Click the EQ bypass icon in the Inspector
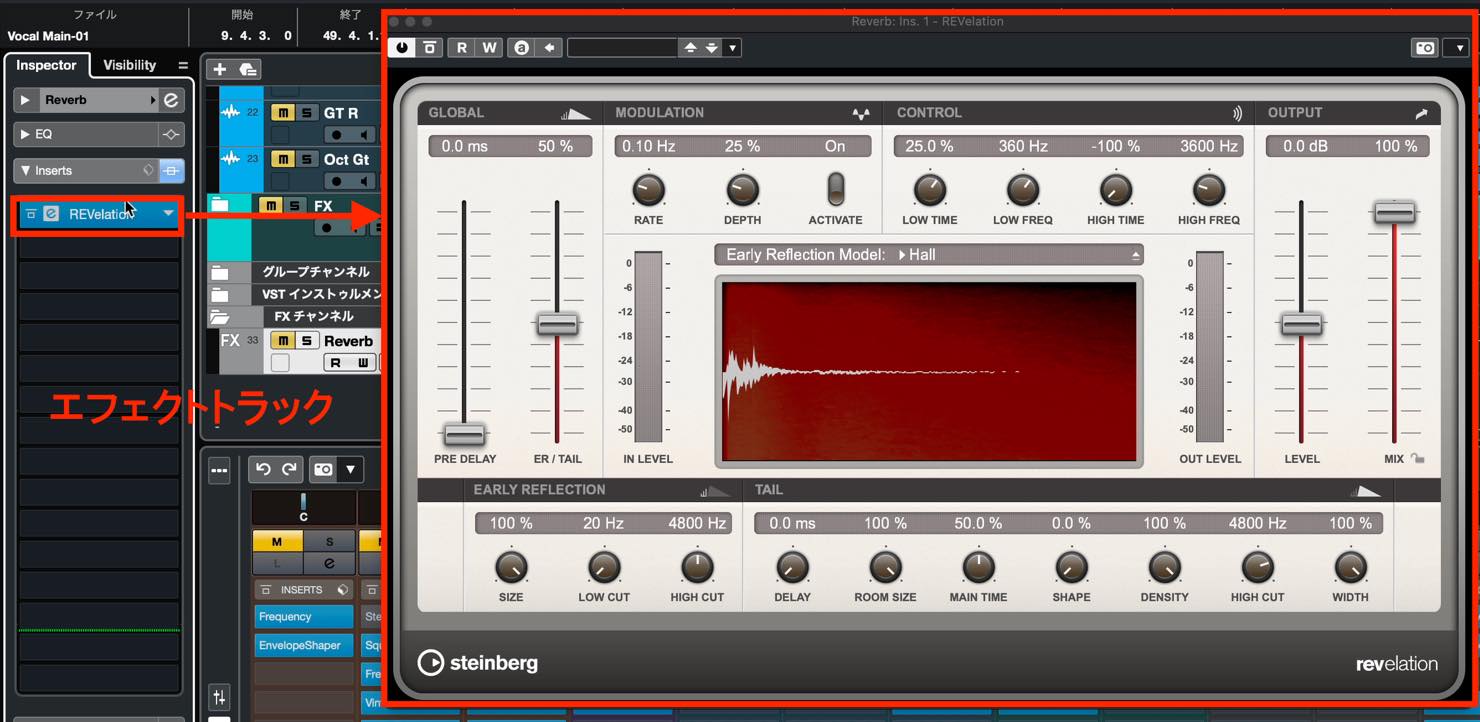Image resolution: width=1480 pixels, height=722 pixels. pos(171,134)
